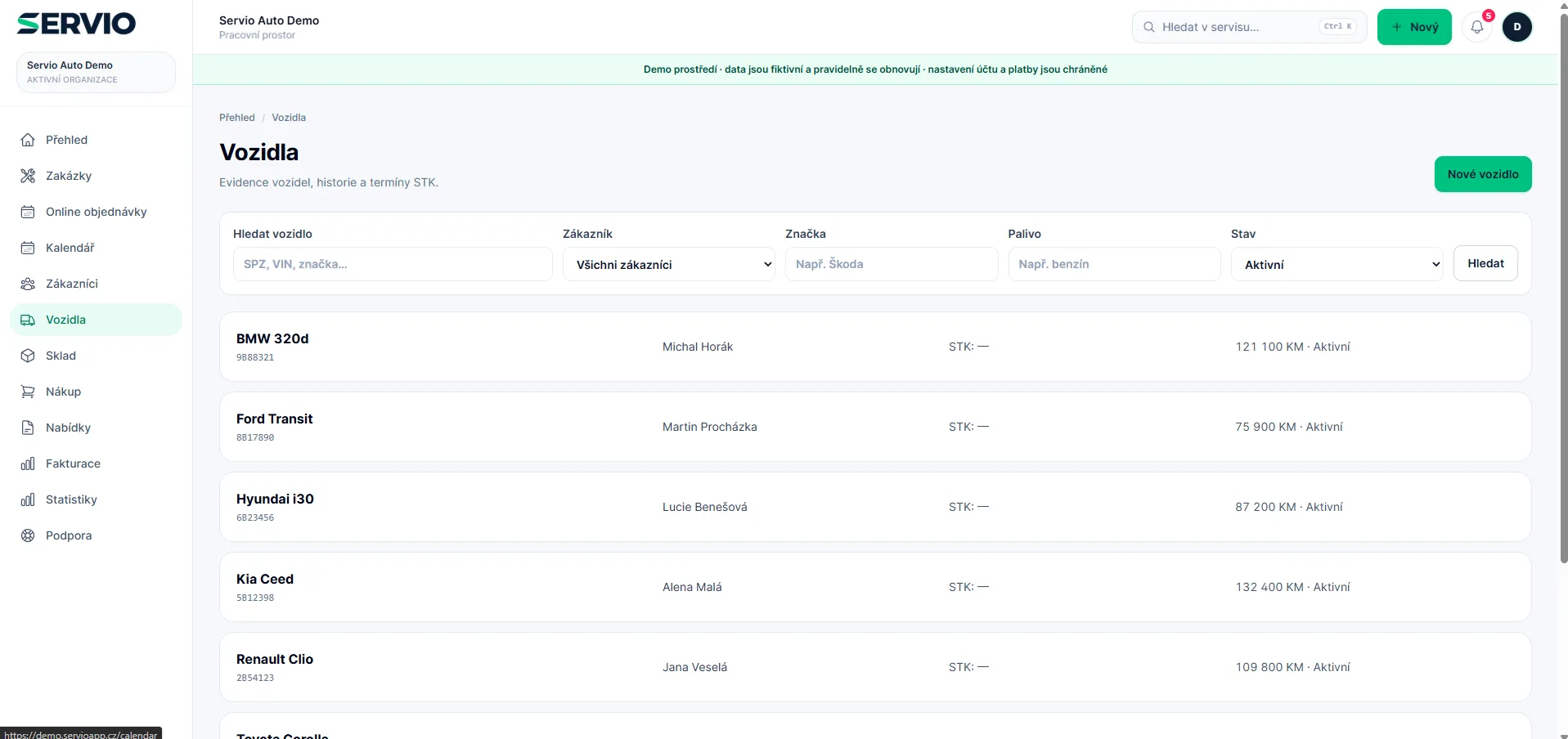Go to Zakázky in sidebar
Image resolution: width=1568 pixels, height=739 pixels.
point(96,176)
